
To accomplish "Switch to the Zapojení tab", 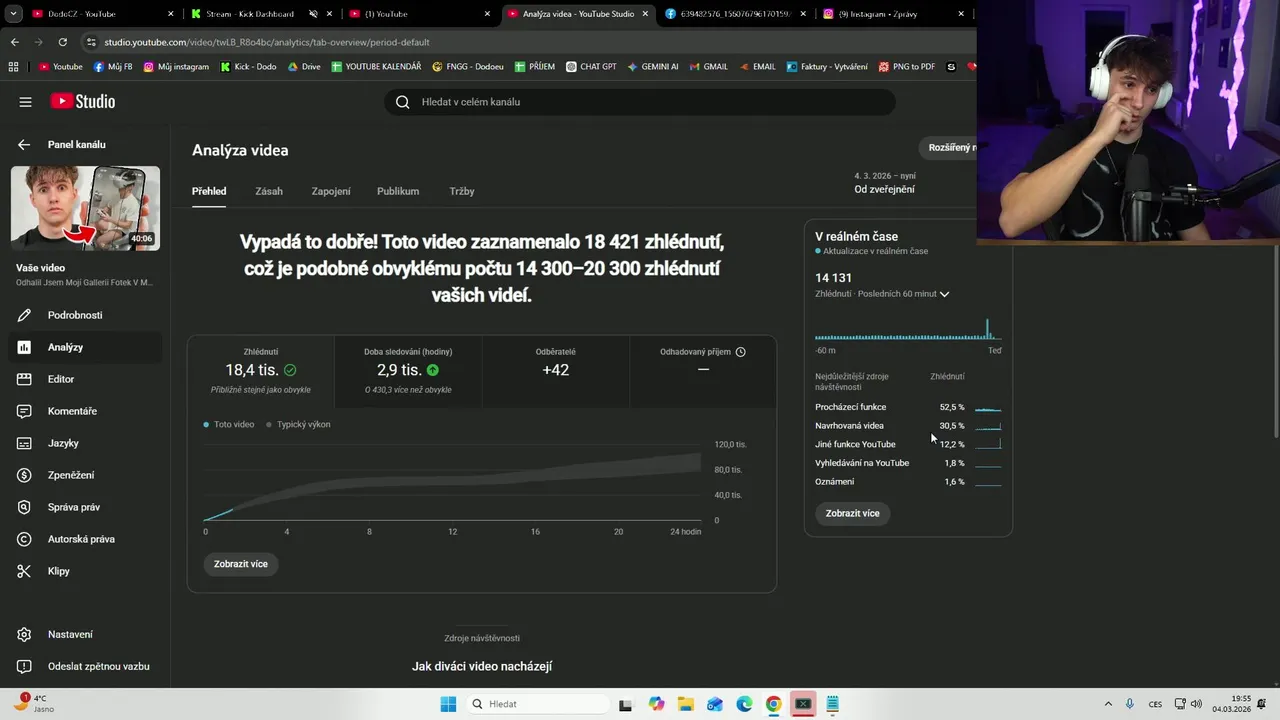I will tap(331, 191).
